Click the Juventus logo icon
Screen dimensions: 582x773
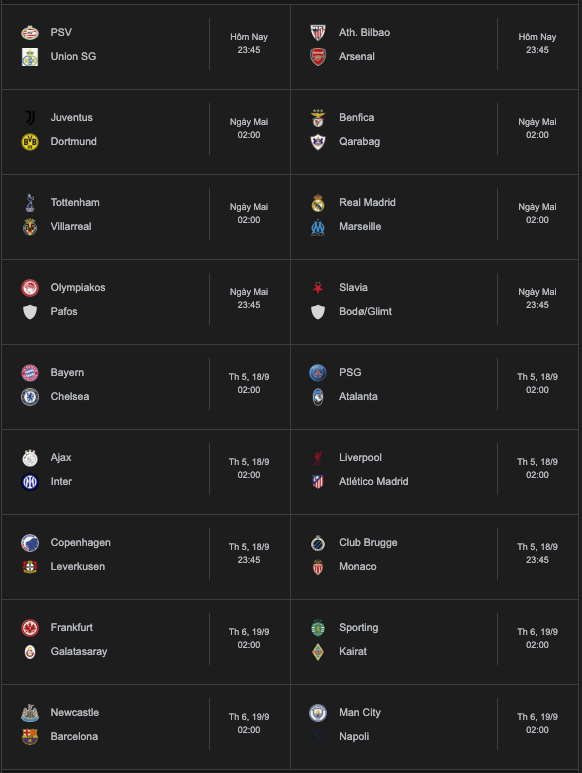point(30,118)
